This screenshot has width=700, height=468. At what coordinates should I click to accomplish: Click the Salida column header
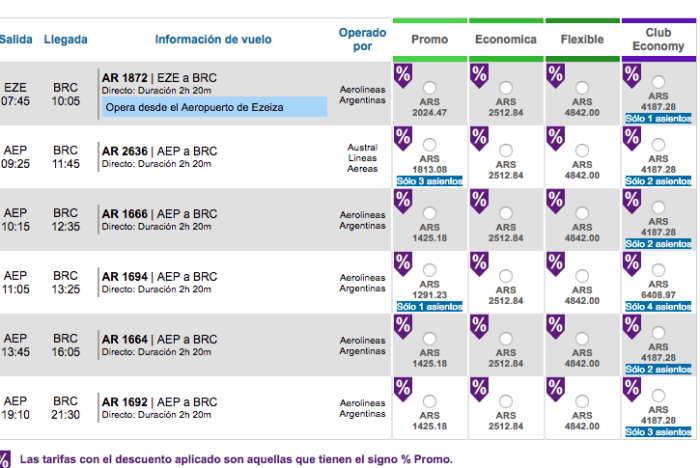pyautogui.click(x=15, y=40)
